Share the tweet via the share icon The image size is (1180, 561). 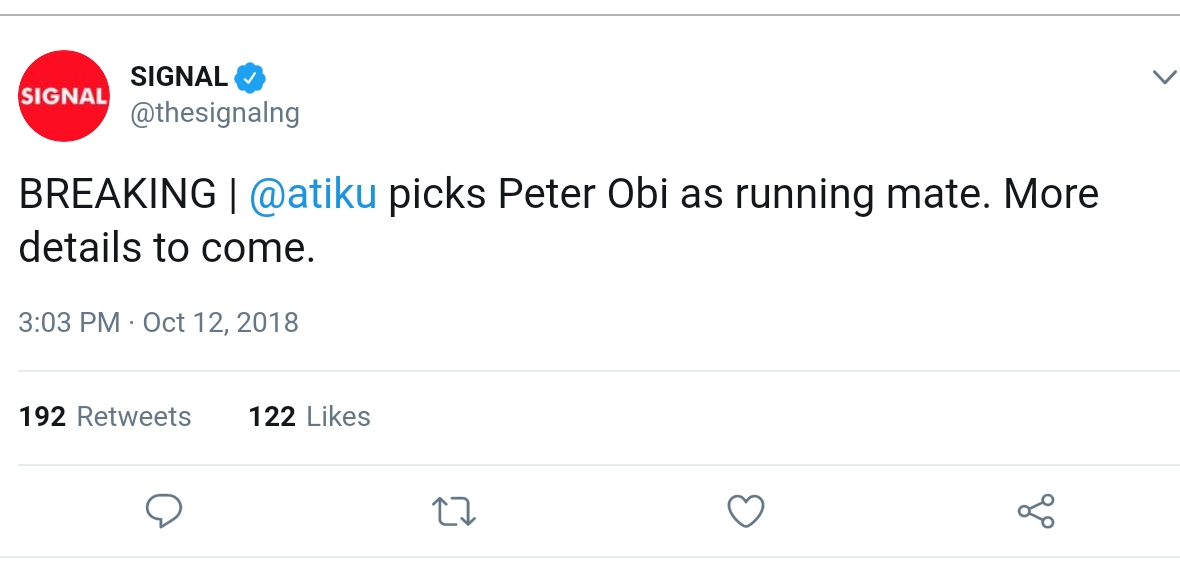click(x=1036, y=511)
